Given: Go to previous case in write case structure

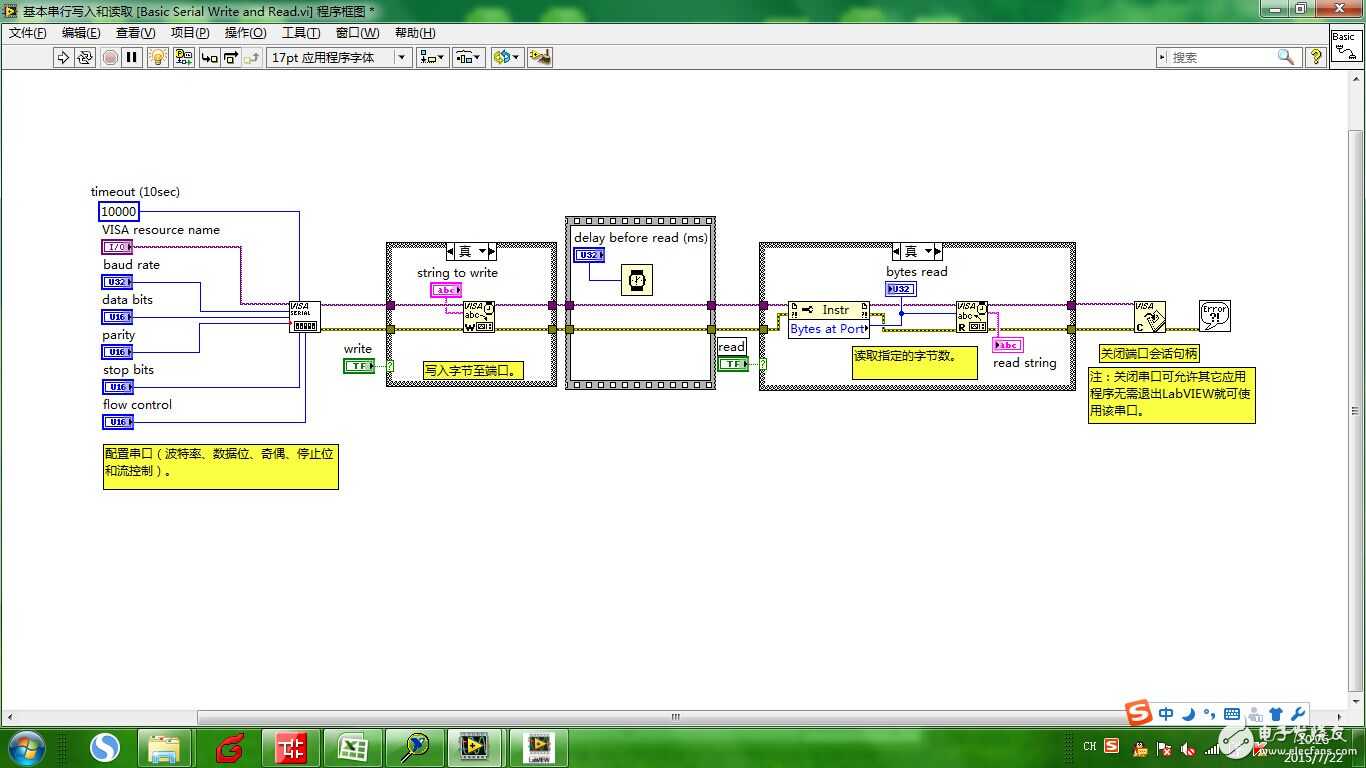Looking at the screenshot, I should coord(451,252).
